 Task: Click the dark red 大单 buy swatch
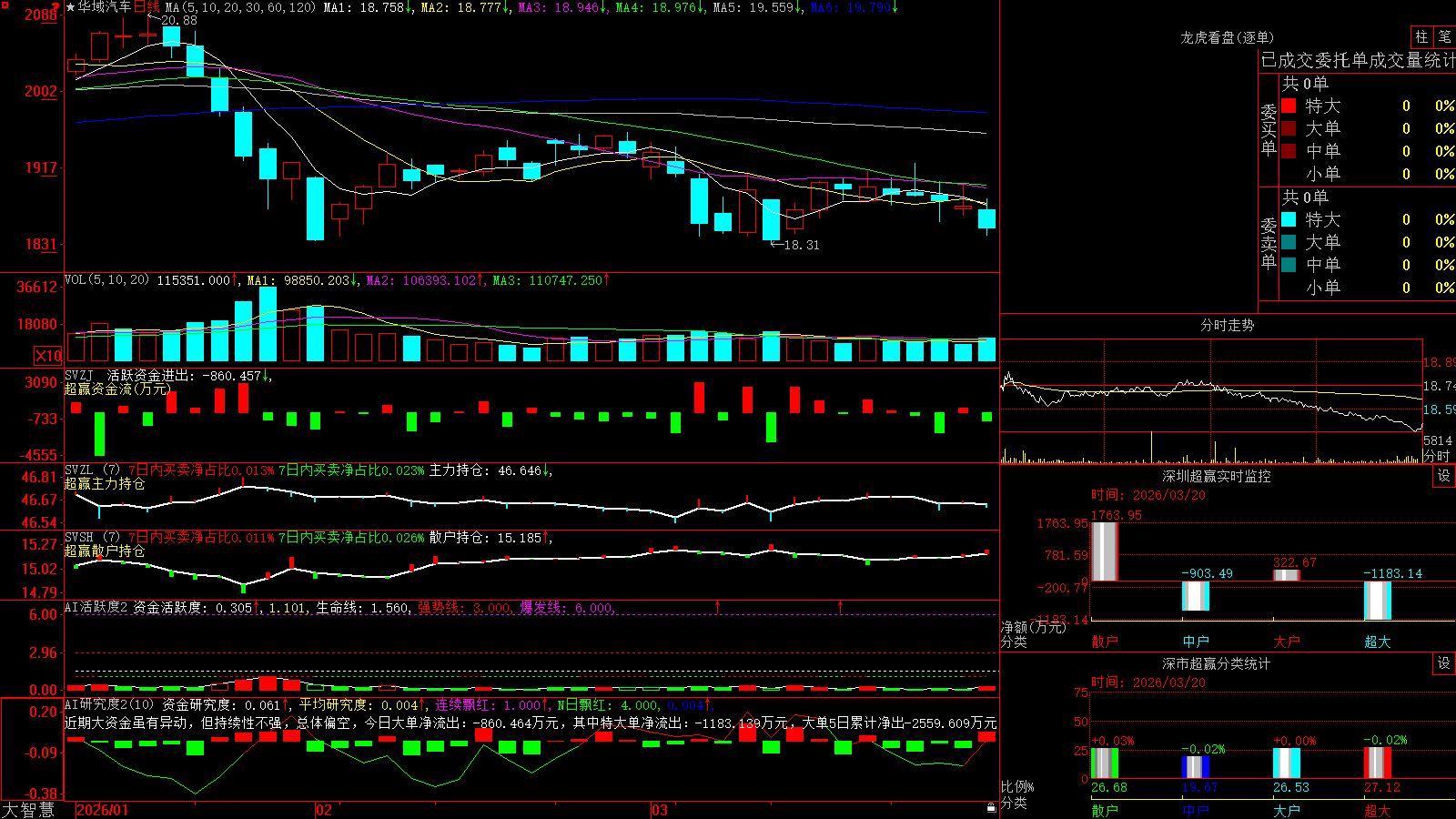click(x=1289, y=128)
